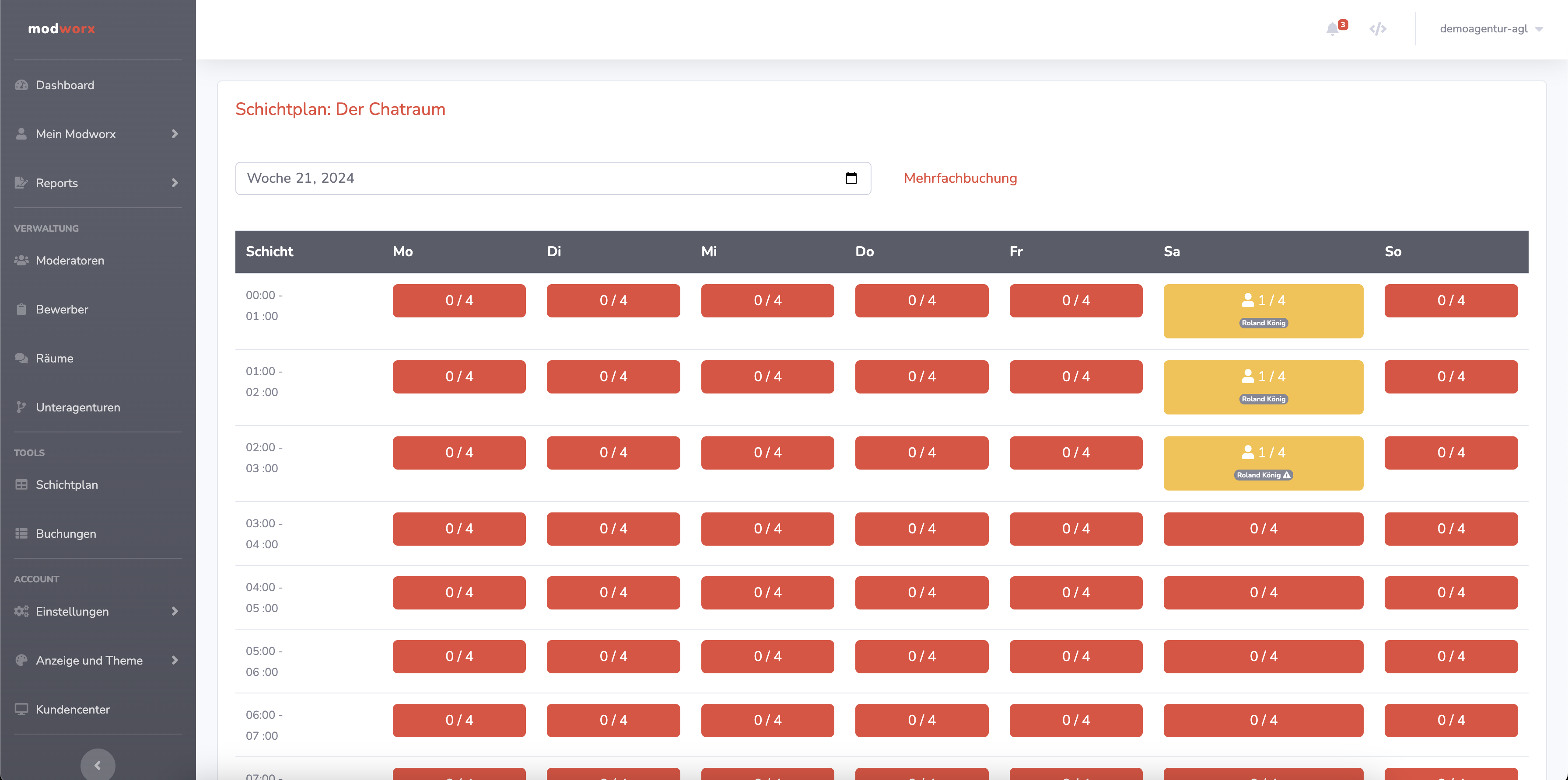Click the Moderatoren group icon
Viewport: 1568px width, 780px height.
21,261
